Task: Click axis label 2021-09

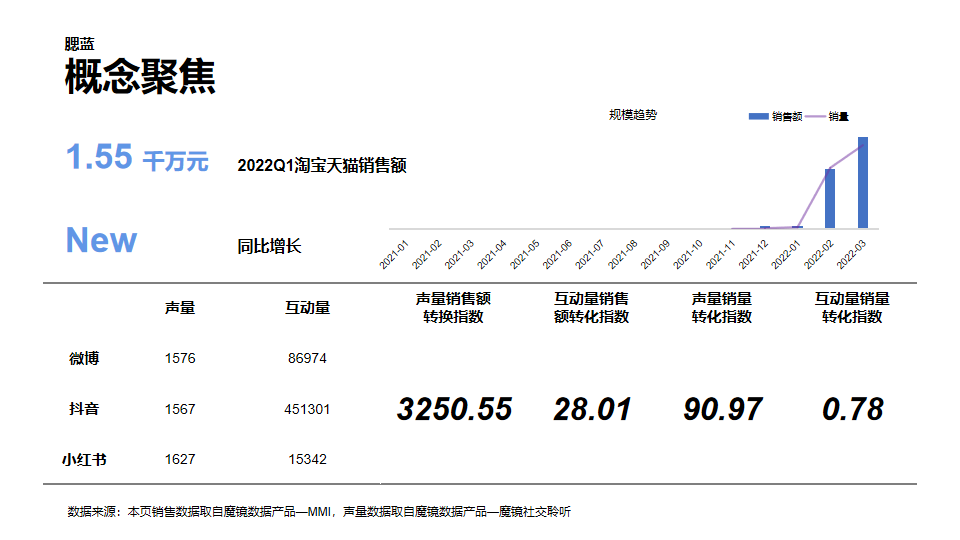Action: pos(655,255)
